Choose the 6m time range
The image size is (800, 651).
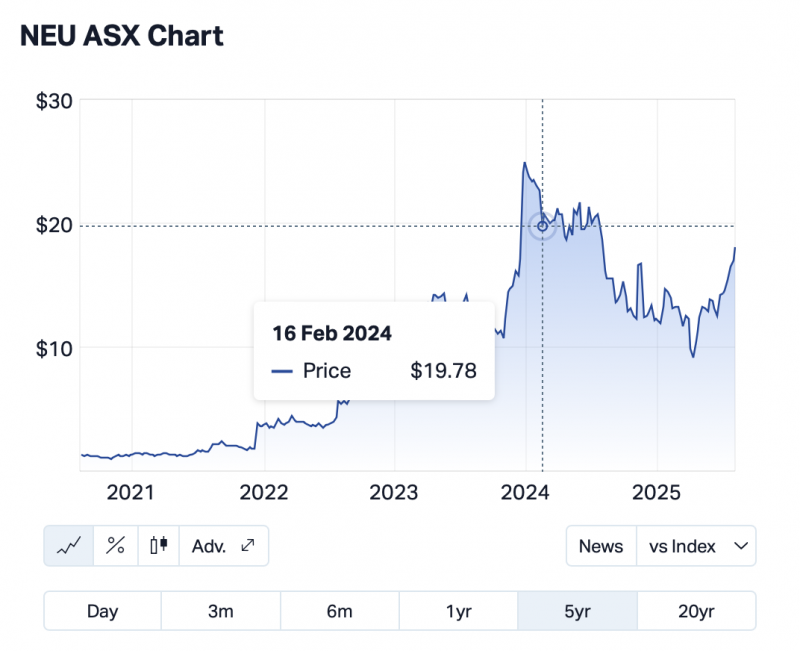pos(339,611)
